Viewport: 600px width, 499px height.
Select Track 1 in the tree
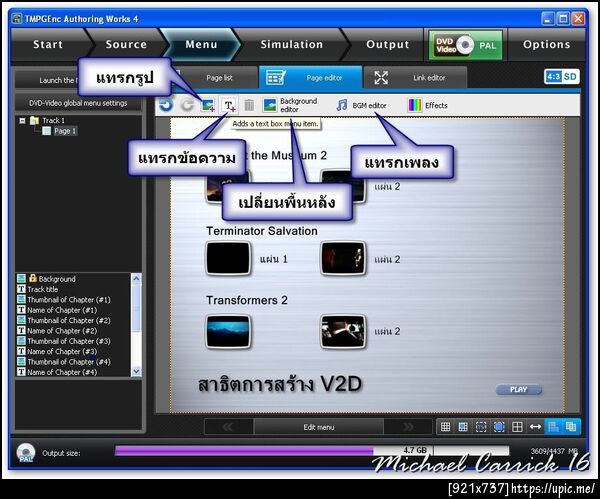point(53,121)
